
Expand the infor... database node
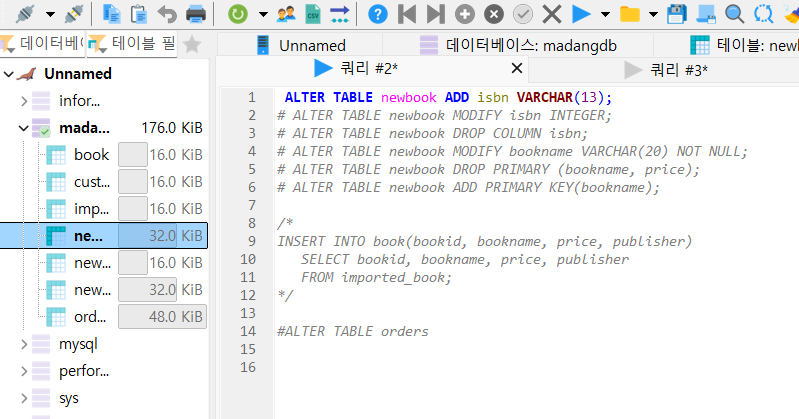[24, 101]
